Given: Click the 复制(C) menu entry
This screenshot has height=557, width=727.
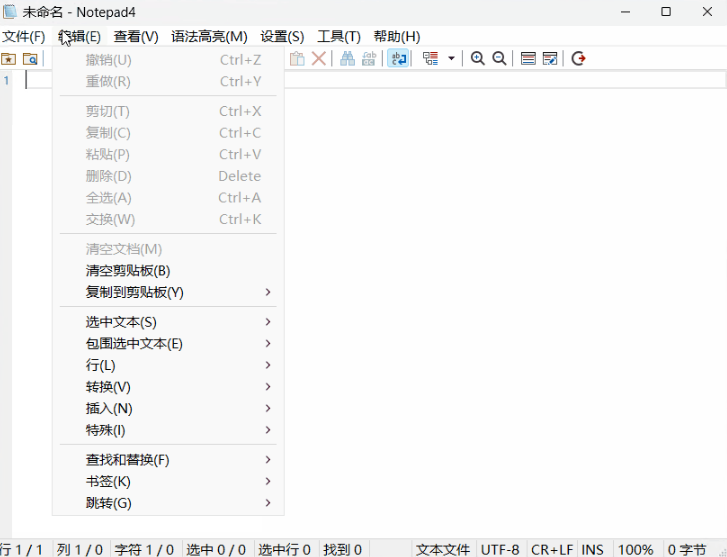Looking at the screenshot, I should tap(168, 133).
